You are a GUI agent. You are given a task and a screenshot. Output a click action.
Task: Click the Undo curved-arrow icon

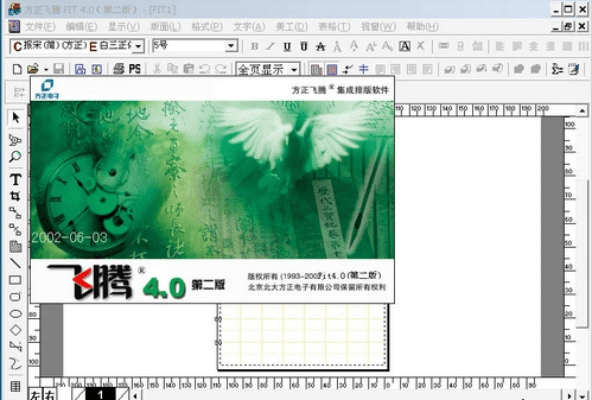coord(204,69)
